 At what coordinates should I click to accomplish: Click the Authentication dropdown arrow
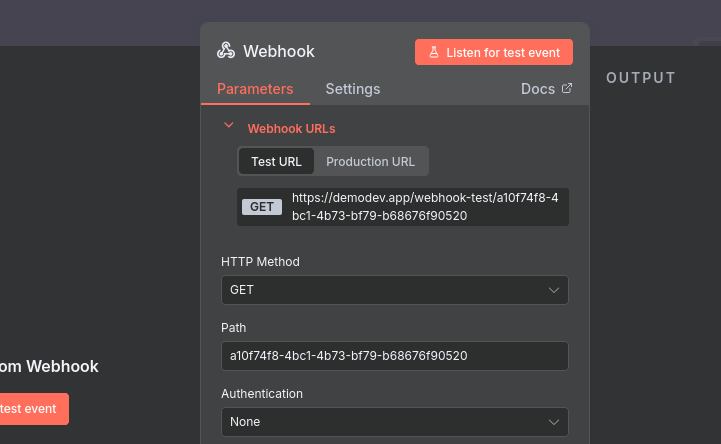(x=554, y=422)
